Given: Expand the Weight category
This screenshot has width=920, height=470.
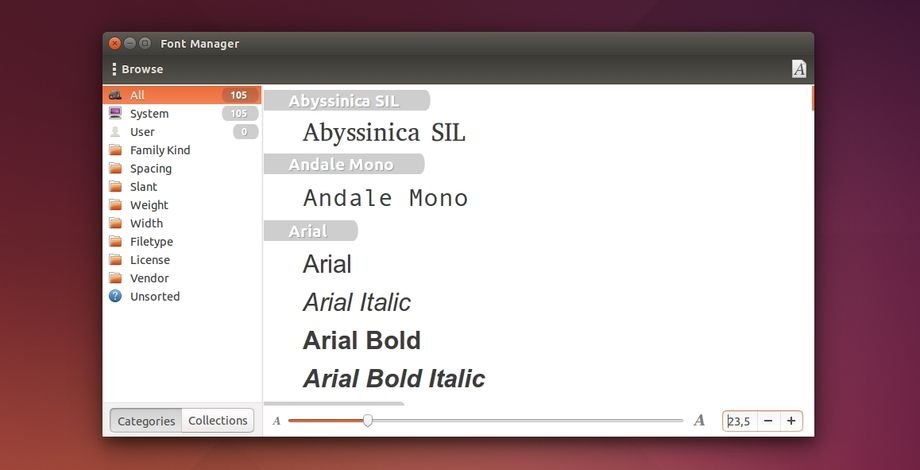Looking at the screenshot, I should 149,205.
